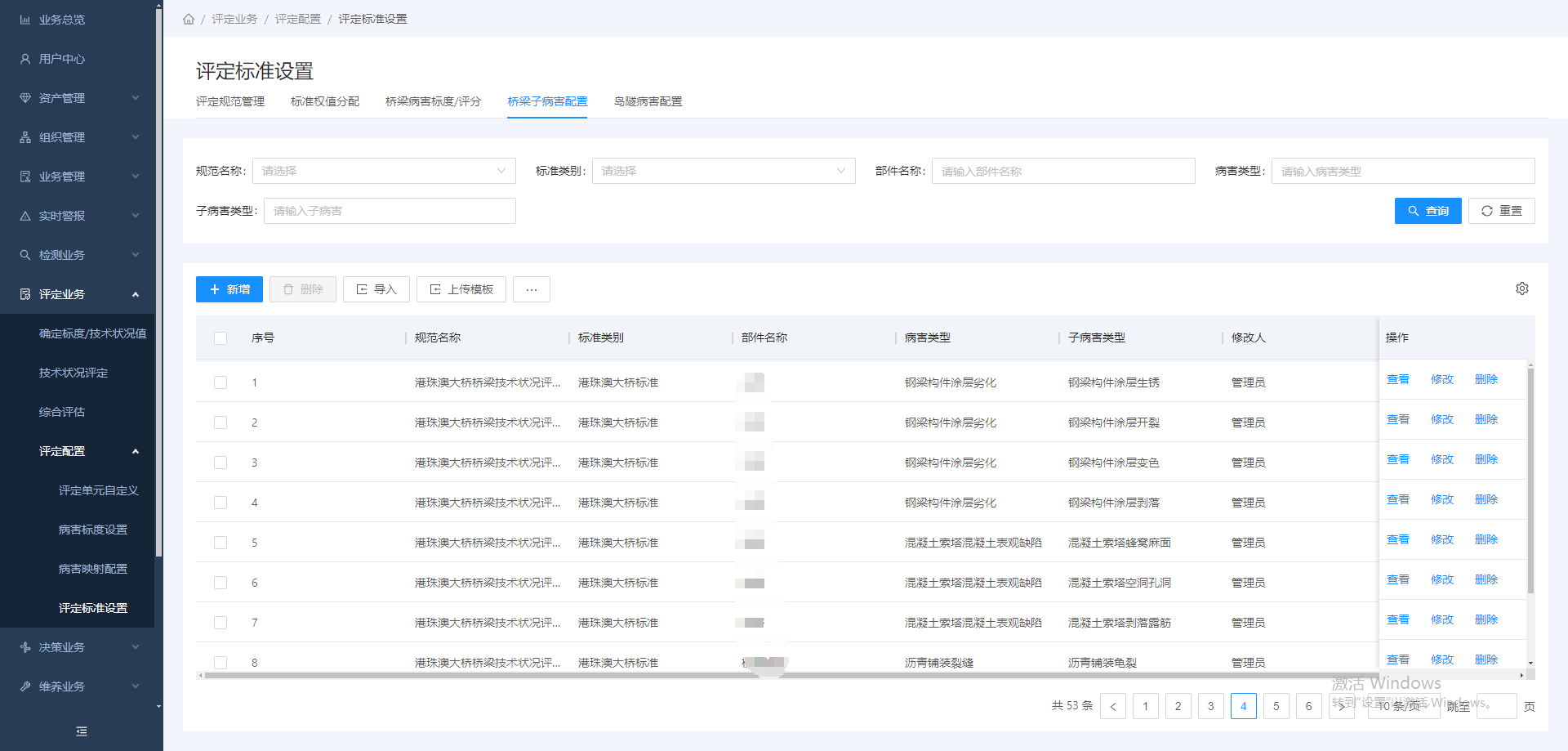Collapse the sidebar with the bottom menu icon
This screenshot has width=1568, height=751.
(x=82, y=731)
